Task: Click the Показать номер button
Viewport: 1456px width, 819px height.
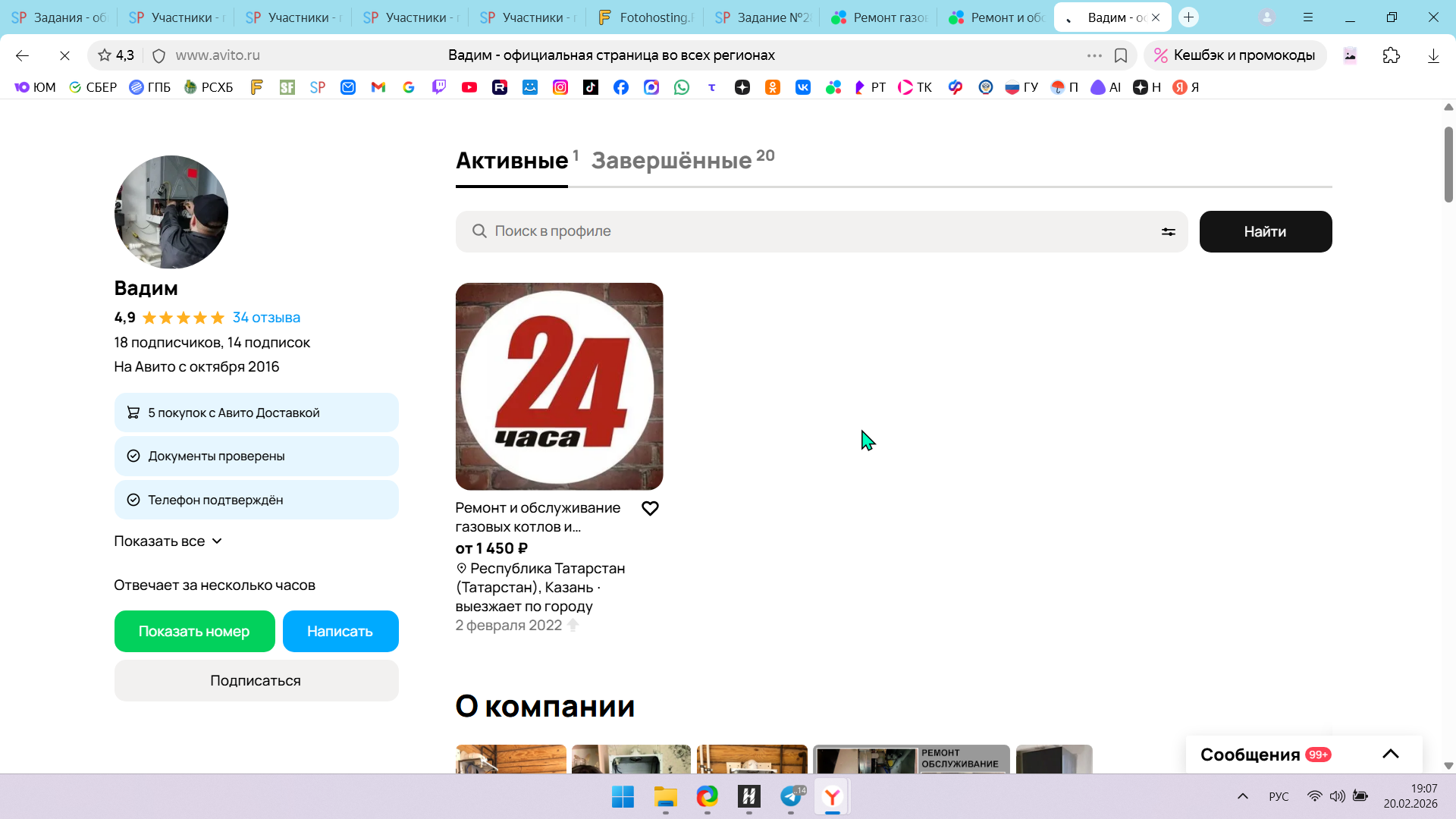Action: click(x=194, y=631)
